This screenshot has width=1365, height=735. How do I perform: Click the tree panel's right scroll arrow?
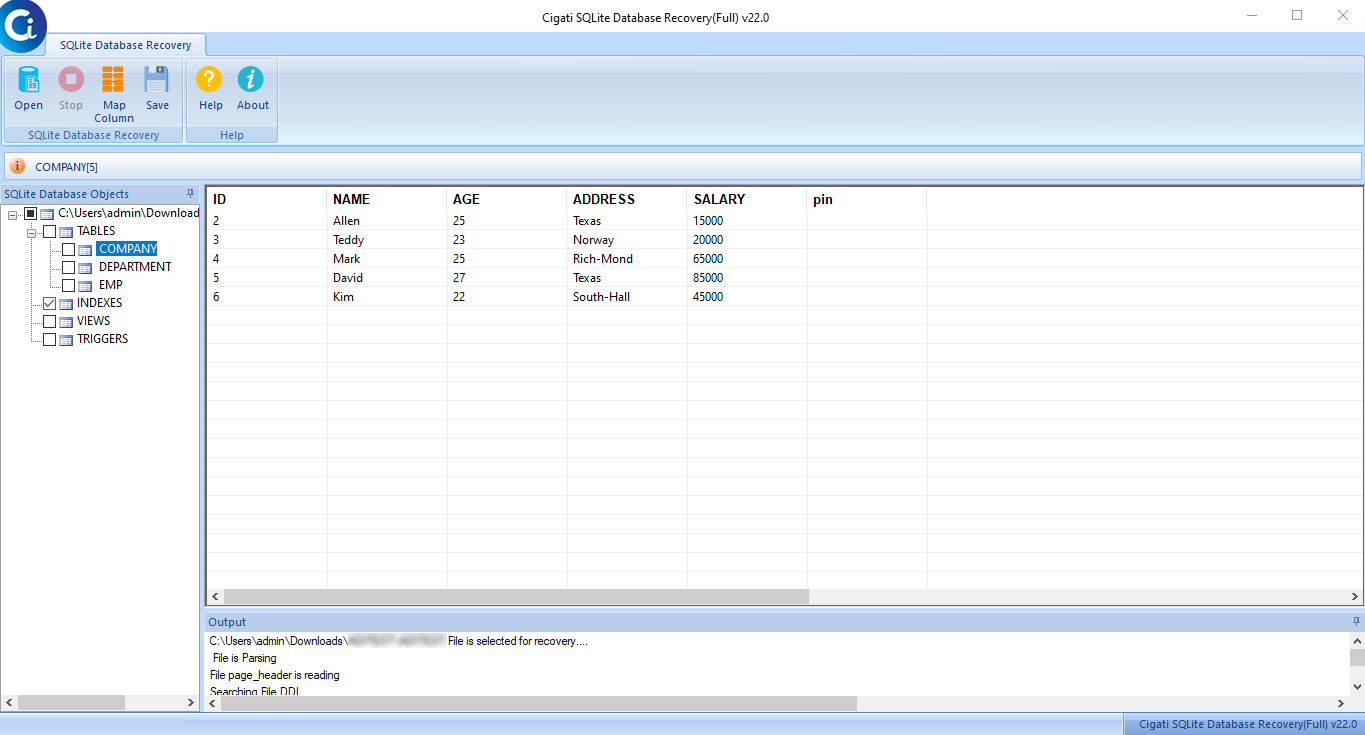(191, 703)
